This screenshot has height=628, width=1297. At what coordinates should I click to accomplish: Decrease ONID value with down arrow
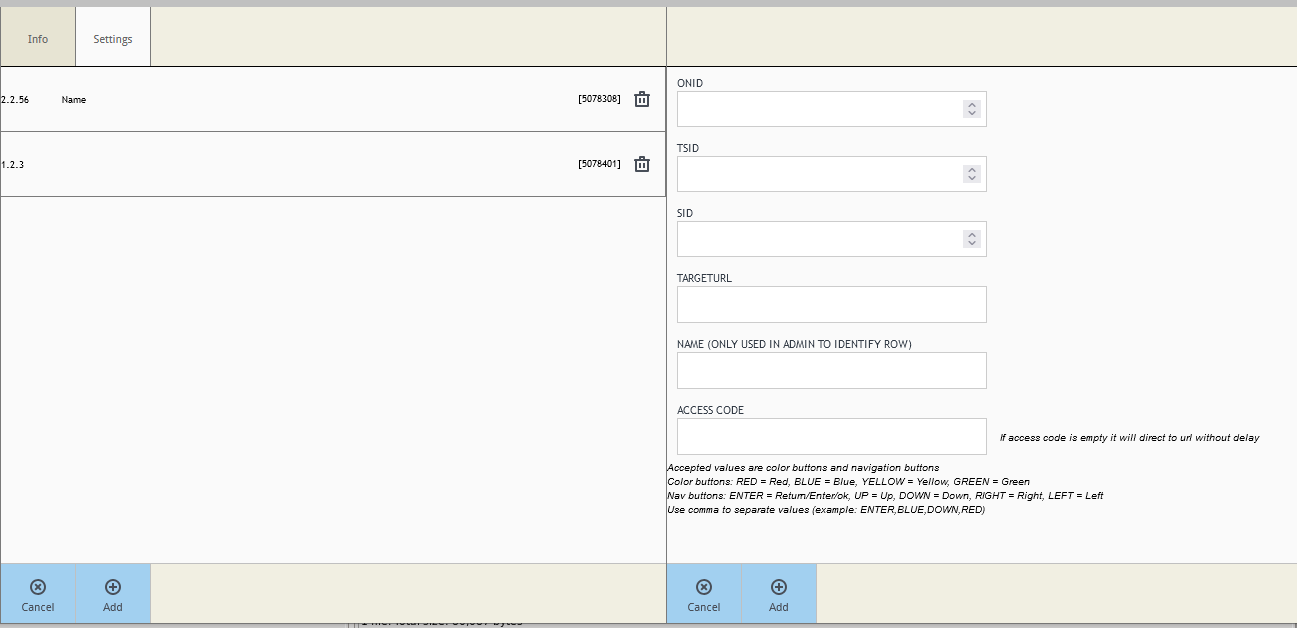click(971, 114)
